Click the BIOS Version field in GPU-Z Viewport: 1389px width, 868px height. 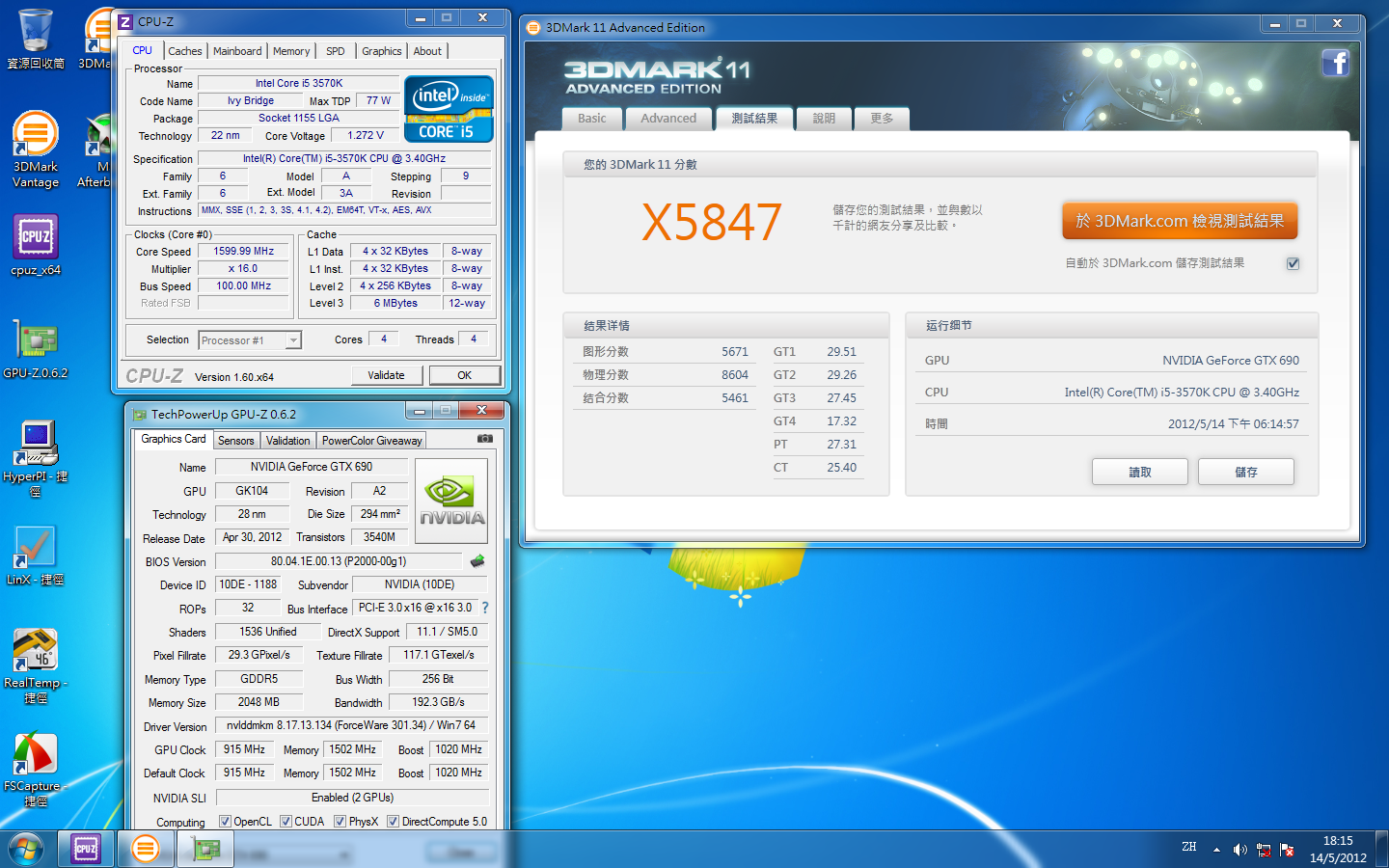coord(339,561)
